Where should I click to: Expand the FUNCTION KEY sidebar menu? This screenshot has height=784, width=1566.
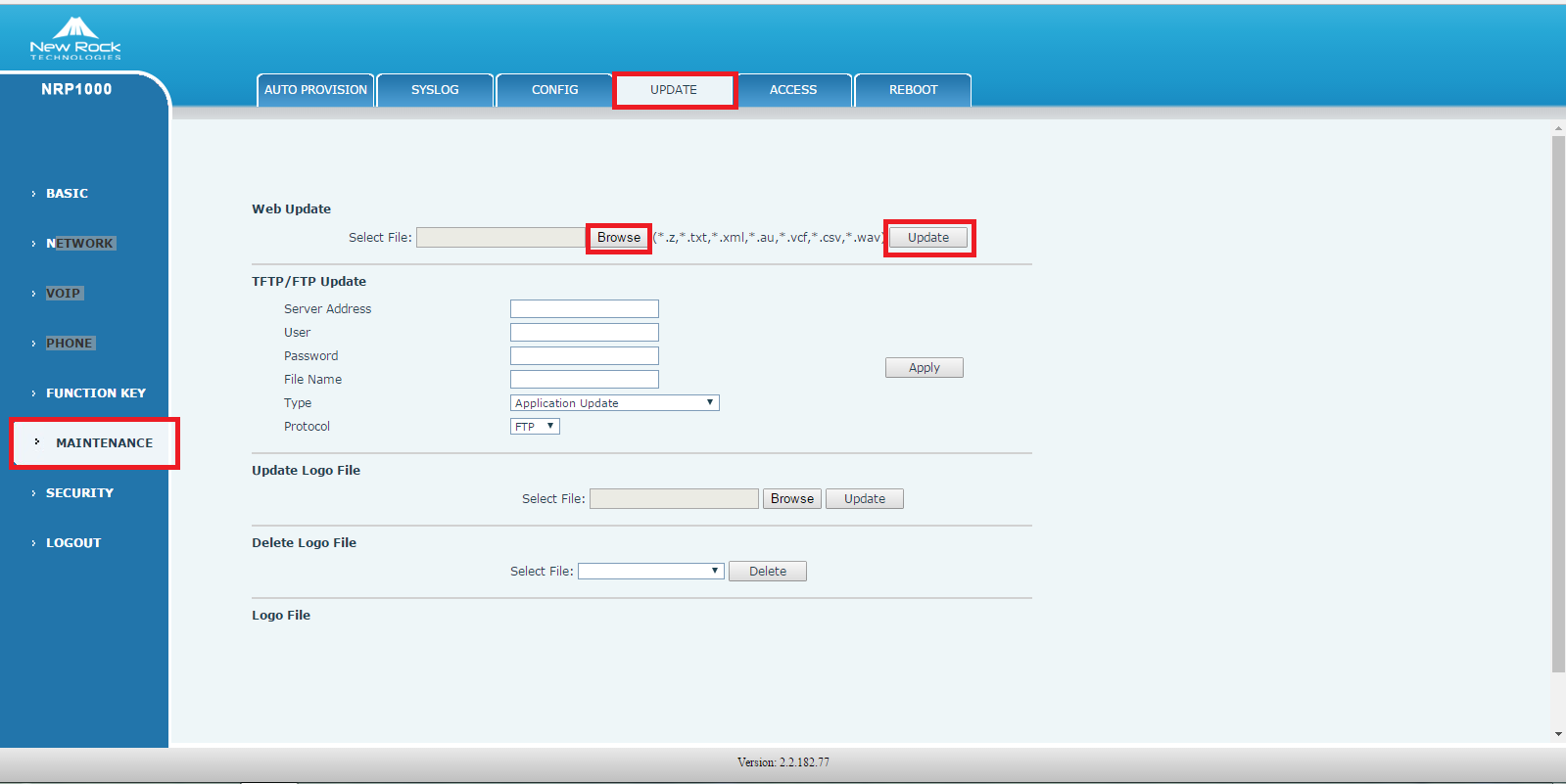95,393
